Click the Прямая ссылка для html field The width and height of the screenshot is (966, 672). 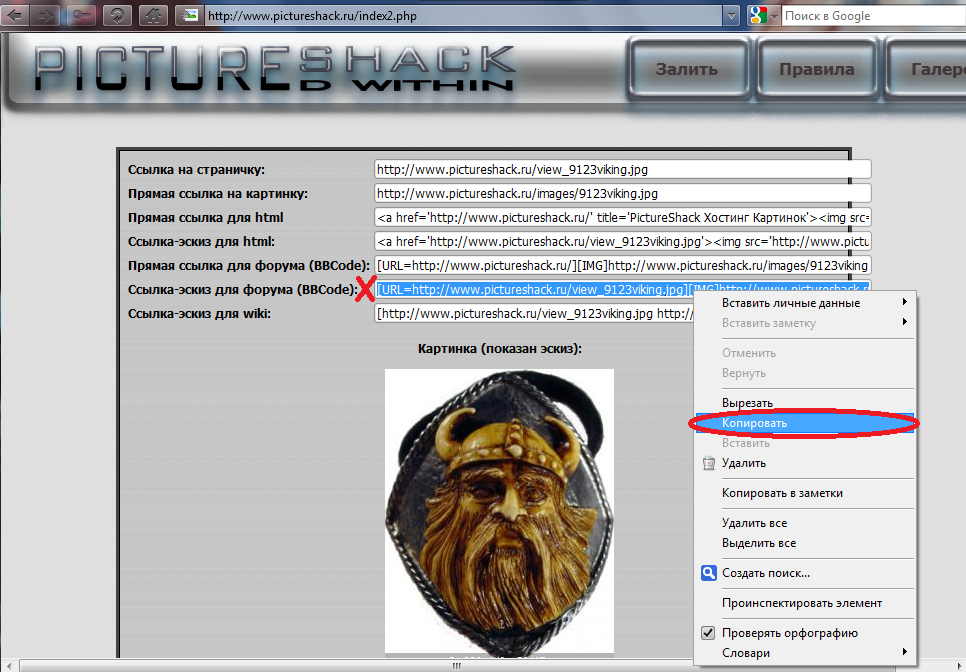[x=622, y=217]
